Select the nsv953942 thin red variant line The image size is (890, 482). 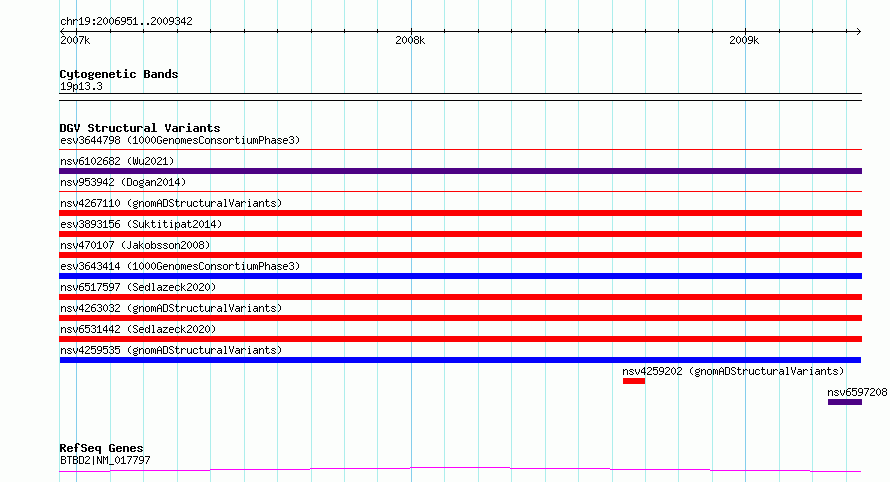click(460, 192)
